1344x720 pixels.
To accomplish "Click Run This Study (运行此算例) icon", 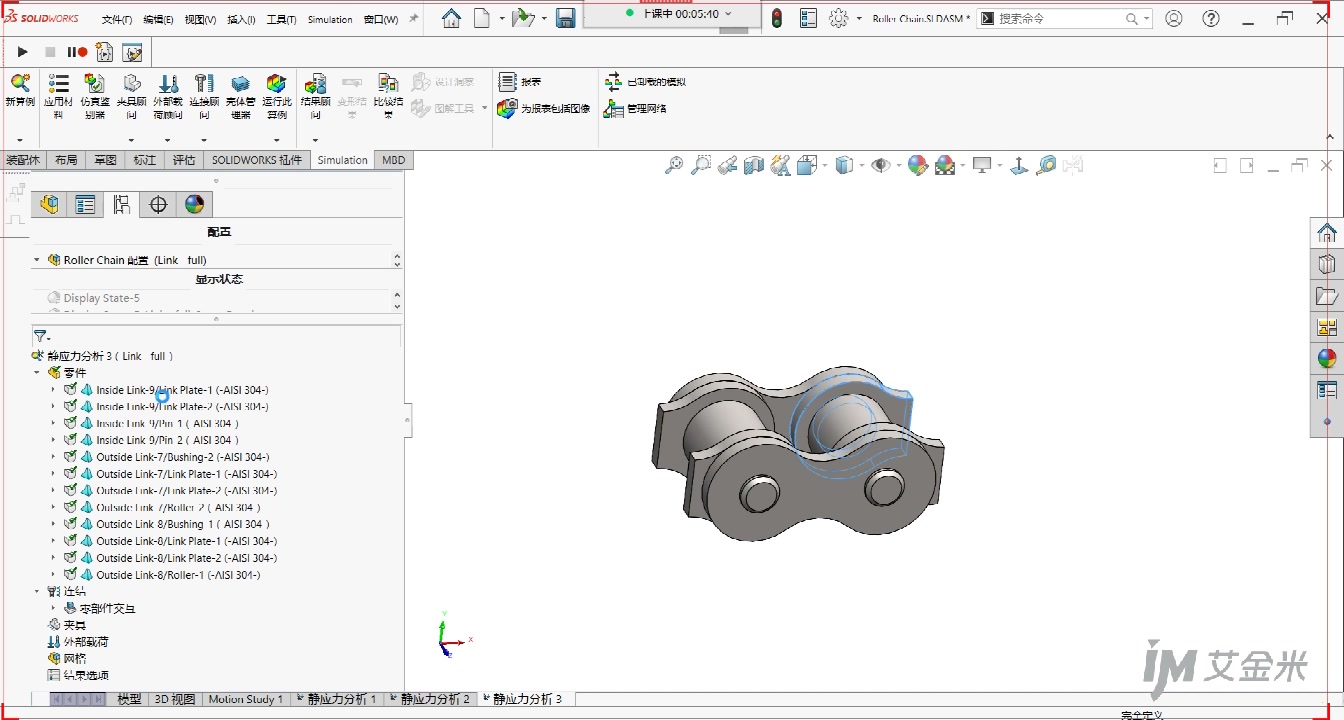I will [x=276, y=85].
